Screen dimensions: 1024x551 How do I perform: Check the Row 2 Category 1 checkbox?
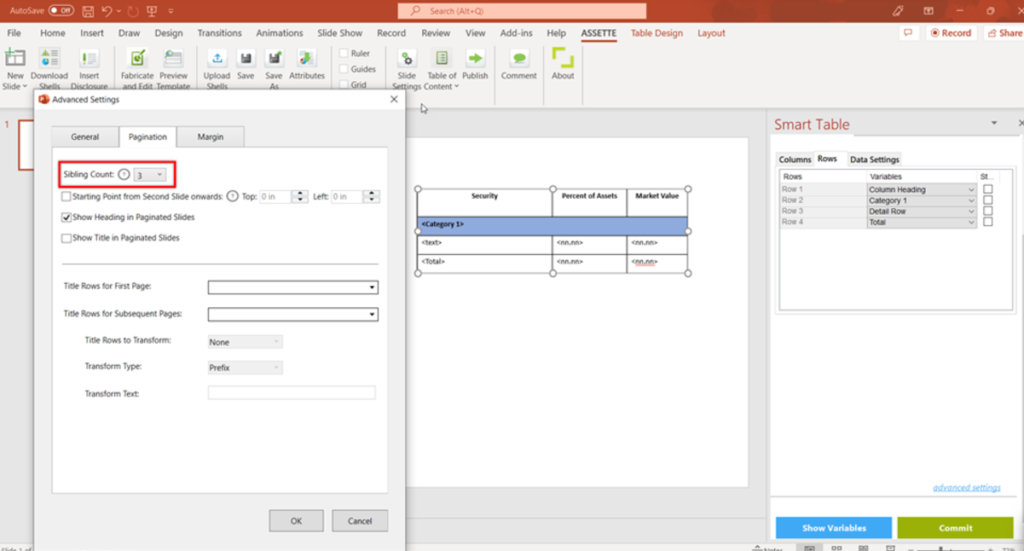[x=987, y=200]
